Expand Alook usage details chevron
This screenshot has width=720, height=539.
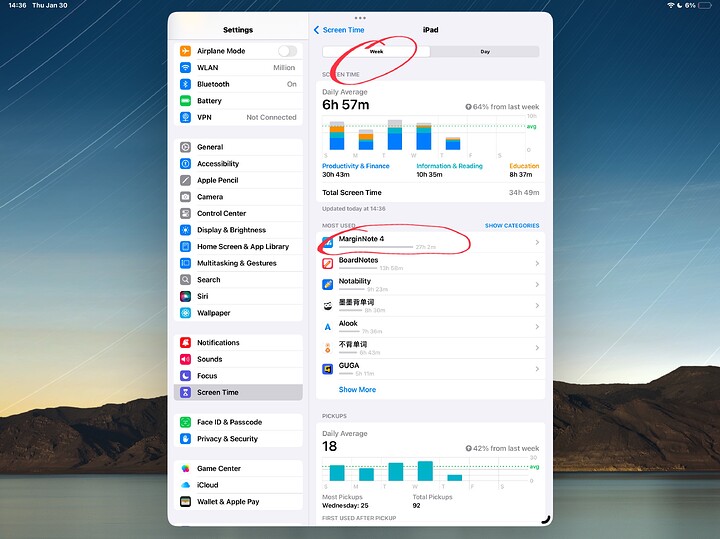[537, 327]
